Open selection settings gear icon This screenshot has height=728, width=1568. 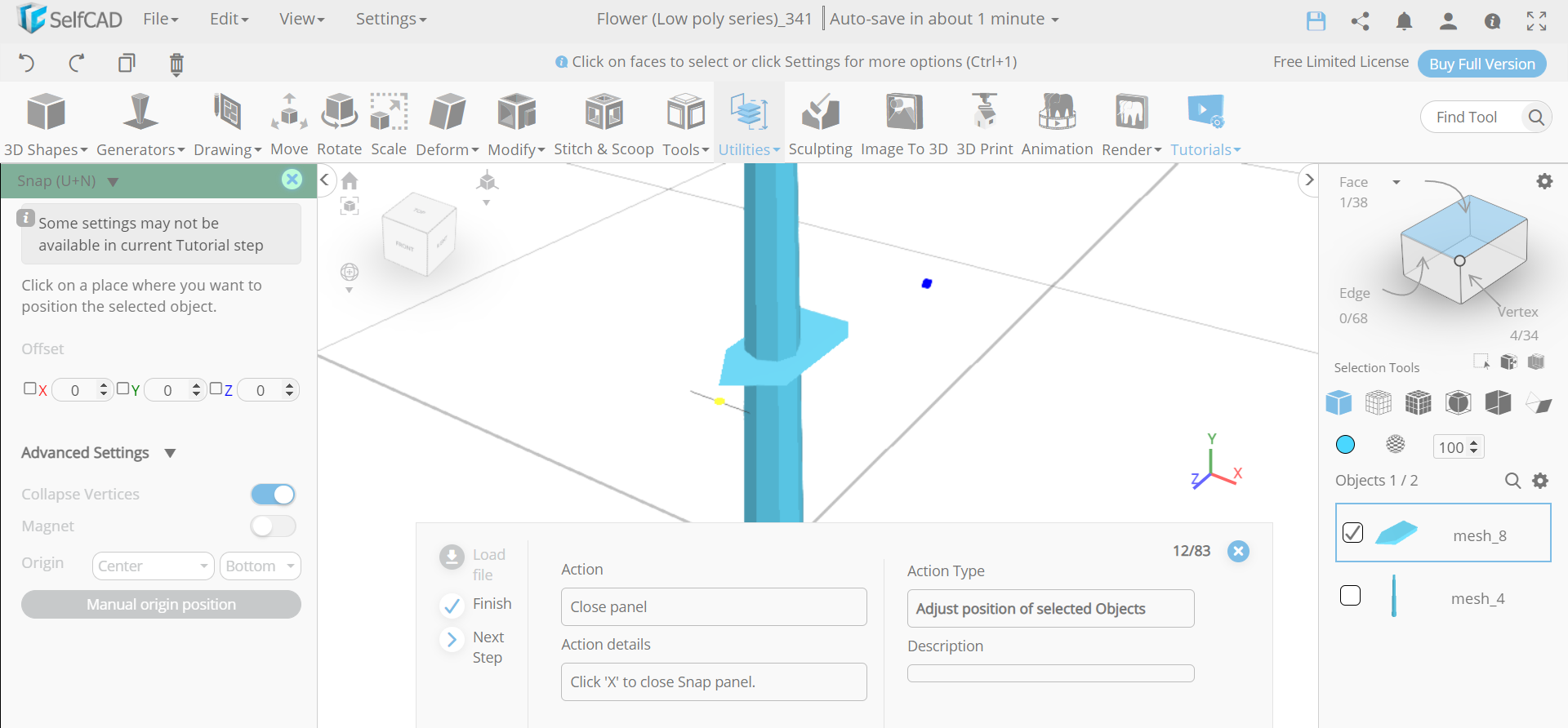1544,181
